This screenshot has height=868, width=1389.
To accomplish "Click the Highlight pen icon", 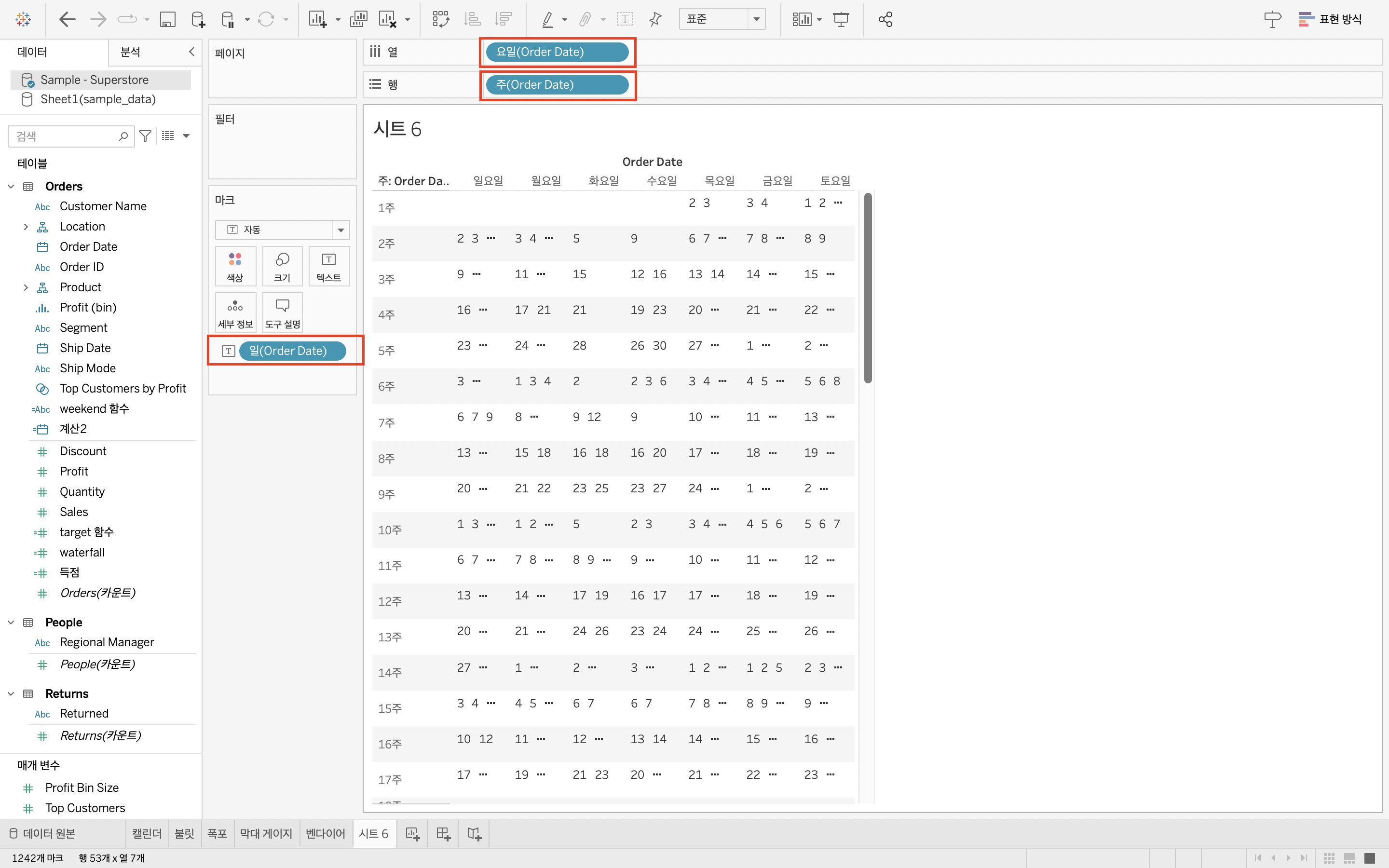I will click(x=547, y=19).
